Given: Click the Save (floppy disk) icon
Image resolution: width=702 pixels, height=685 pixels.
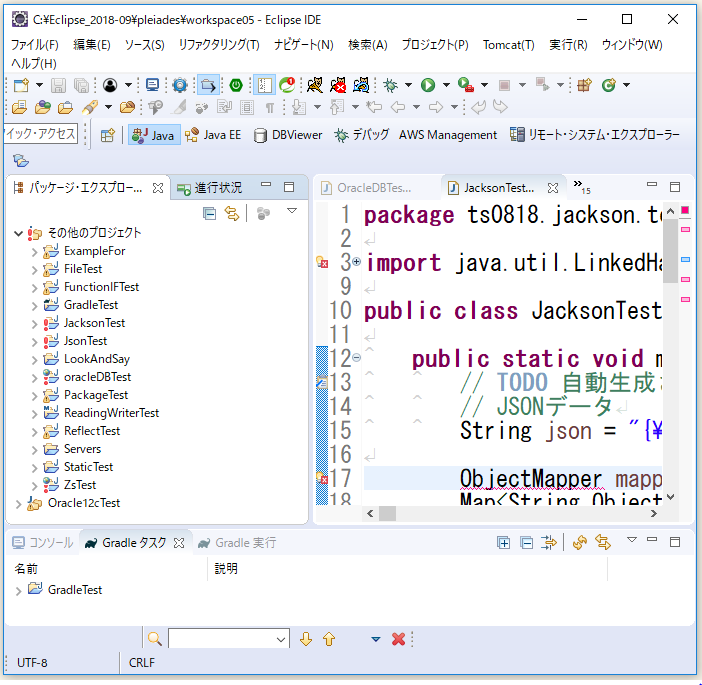Looking at the screenshot, I should (58, 85).
